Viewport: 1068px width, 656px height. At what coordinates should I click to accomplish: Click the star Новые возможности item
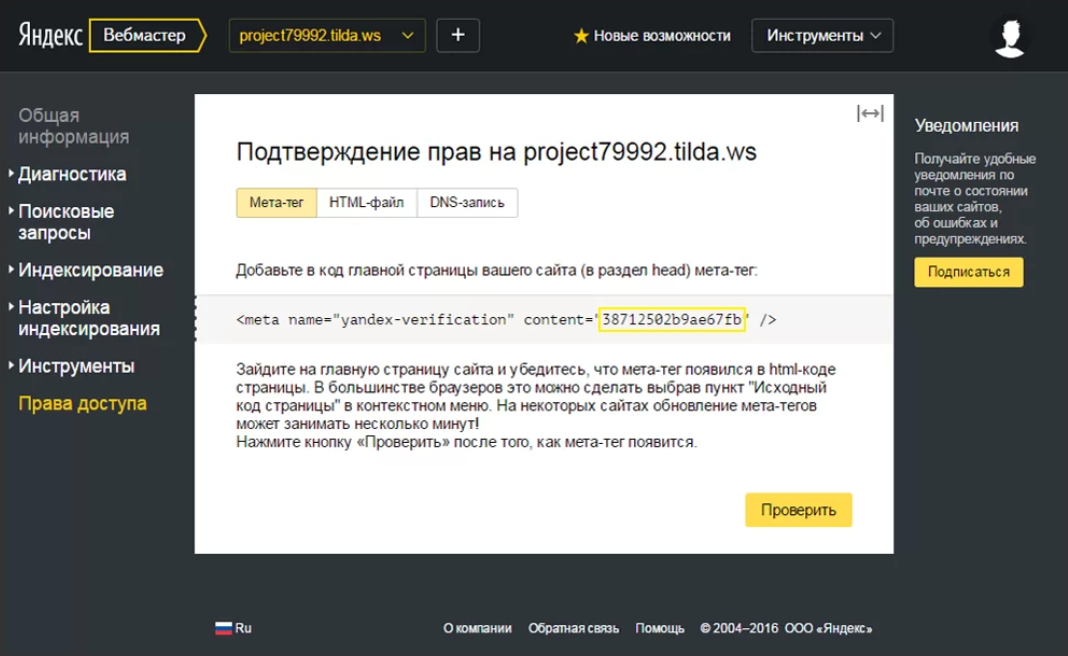[652, 36]
